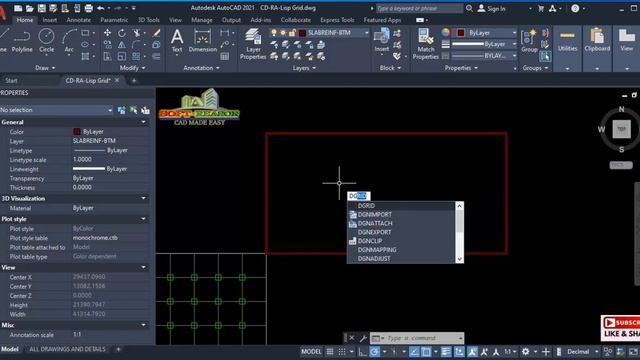Click the Text annotation tool

pyautogui.click(x=177, y=41)
